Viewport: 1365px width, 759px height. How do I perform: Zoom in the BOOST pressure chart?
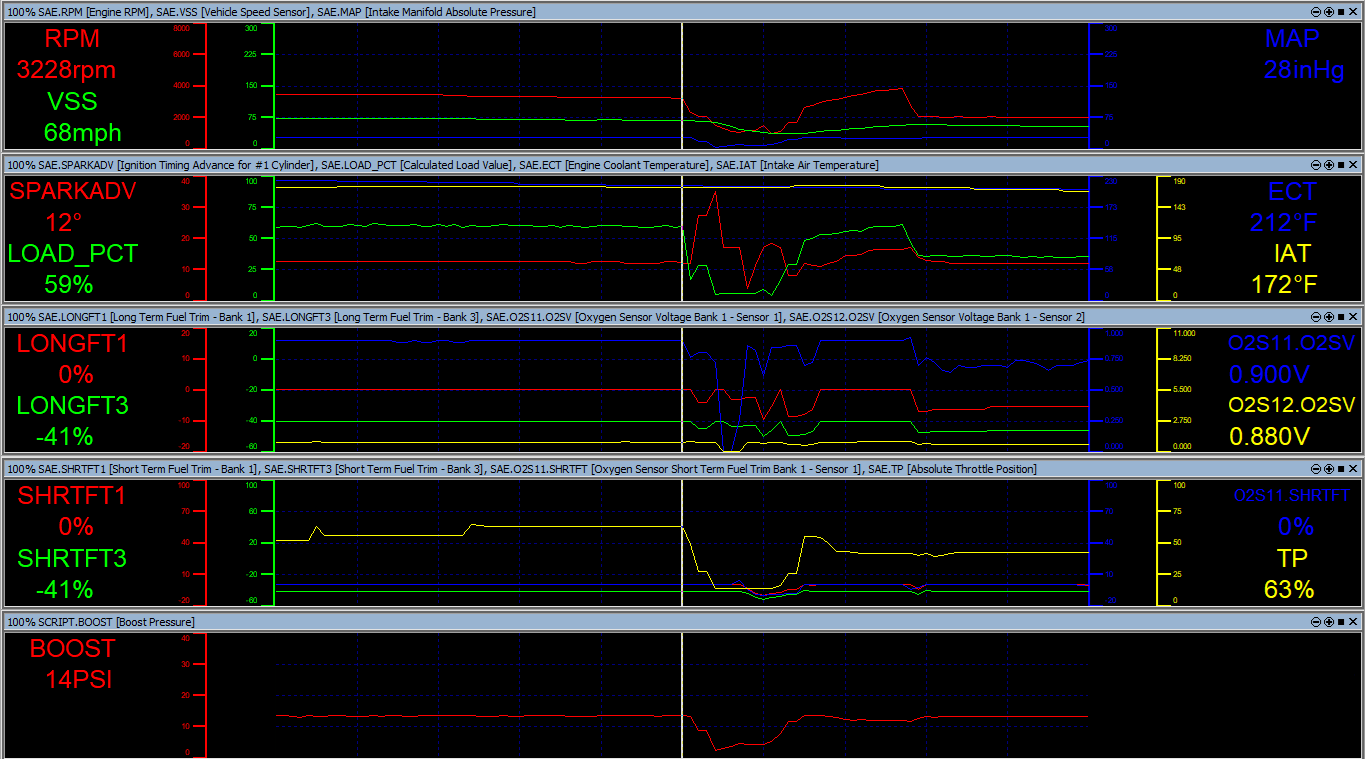[x=1329, y=622]
